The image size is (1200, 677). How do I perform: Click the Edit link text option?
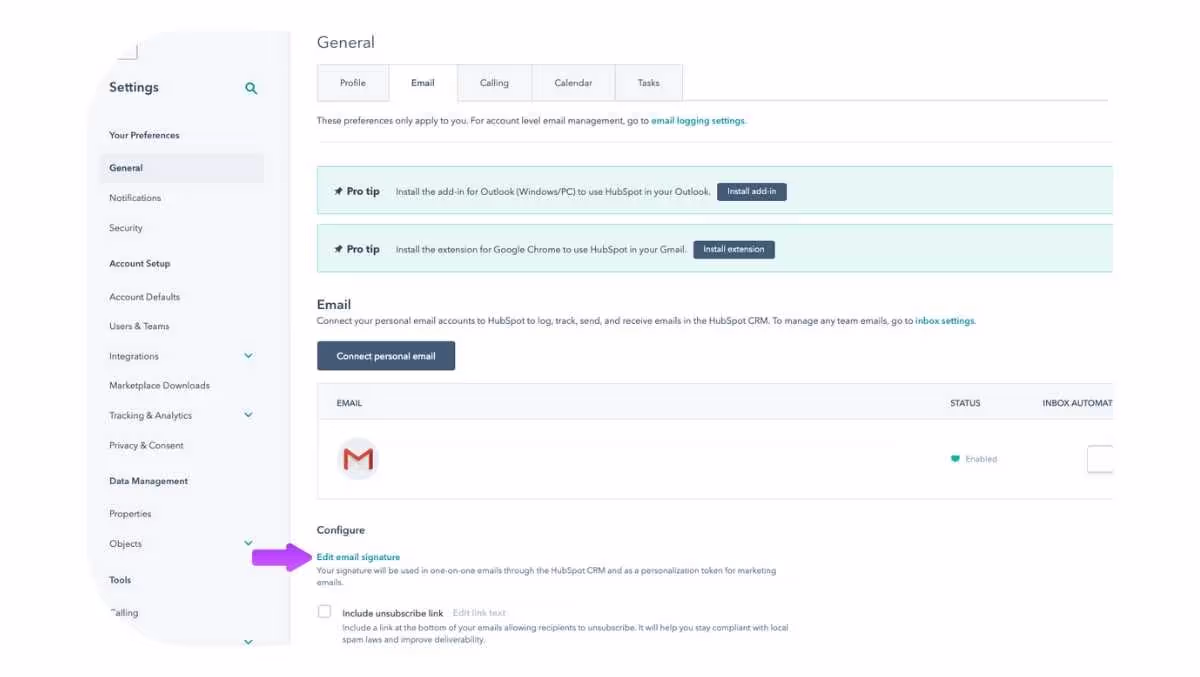[x=479, y=613]
